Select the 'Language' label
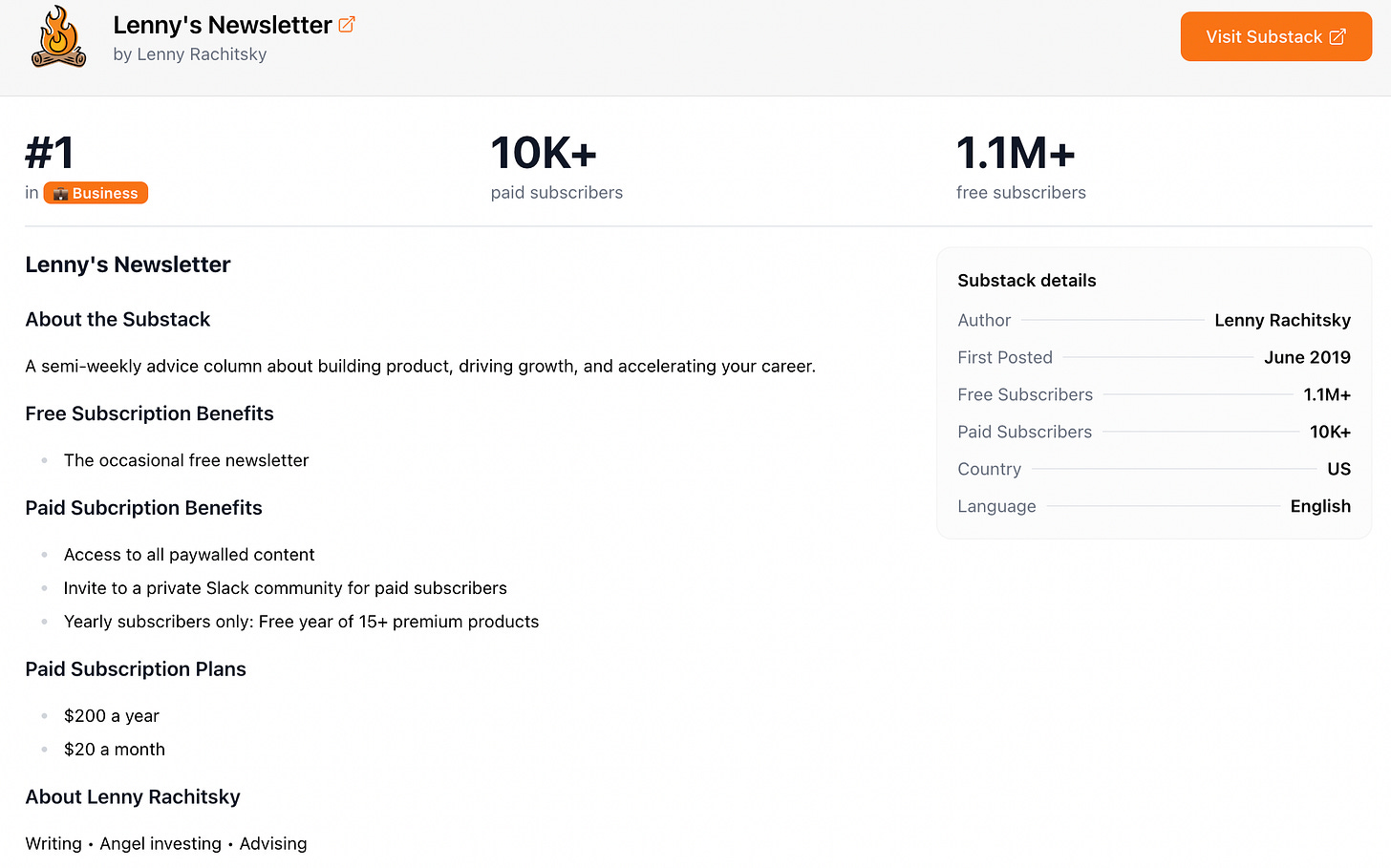 point(996,506)
